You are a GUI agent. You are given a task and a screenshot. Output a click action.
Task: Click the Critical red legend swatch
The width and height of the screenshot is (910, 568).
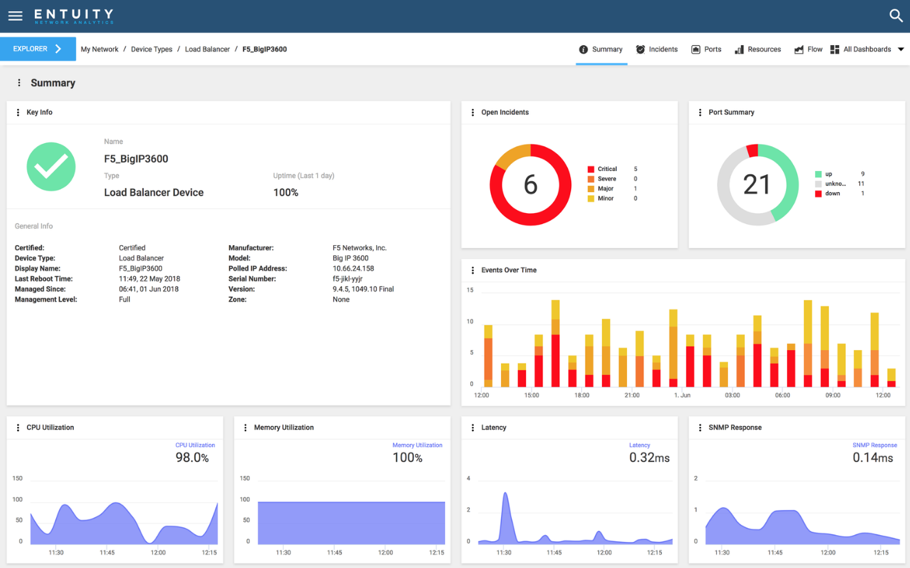(x=591, y=169)
